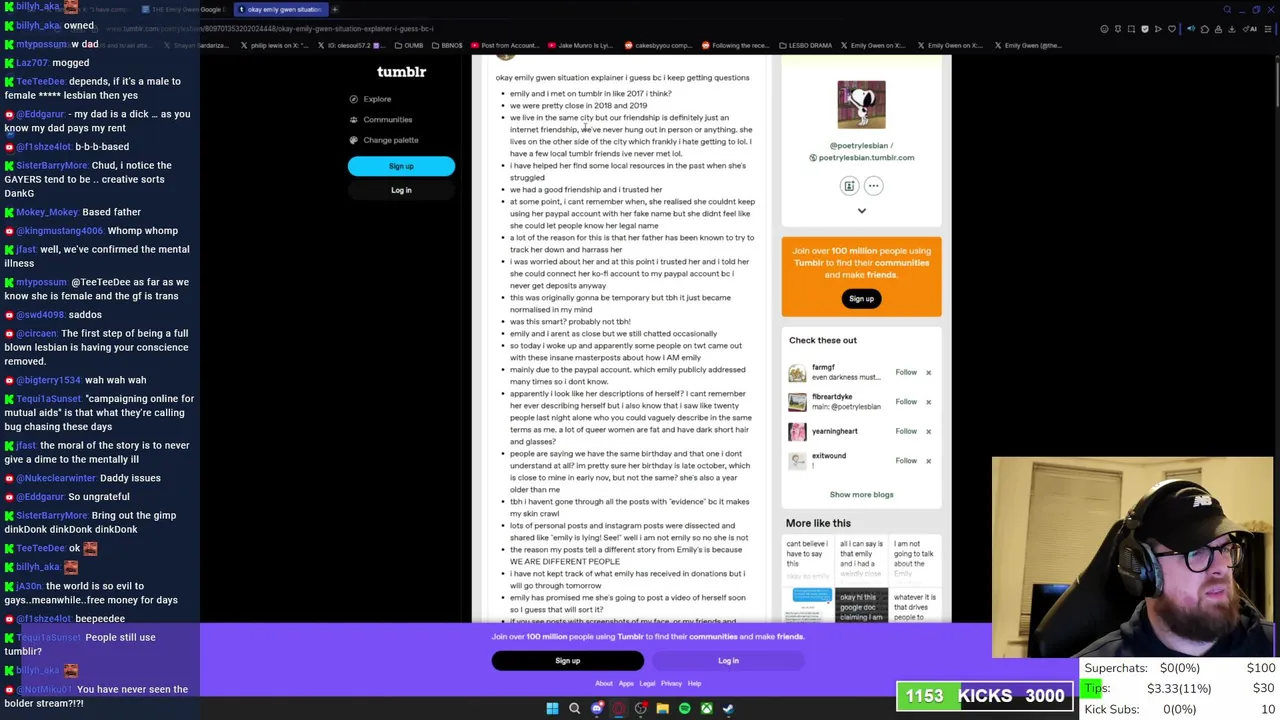Open the About footer link
This screenshot has width=1280, height=720.
pyautogui.click(x=604, y=684)
